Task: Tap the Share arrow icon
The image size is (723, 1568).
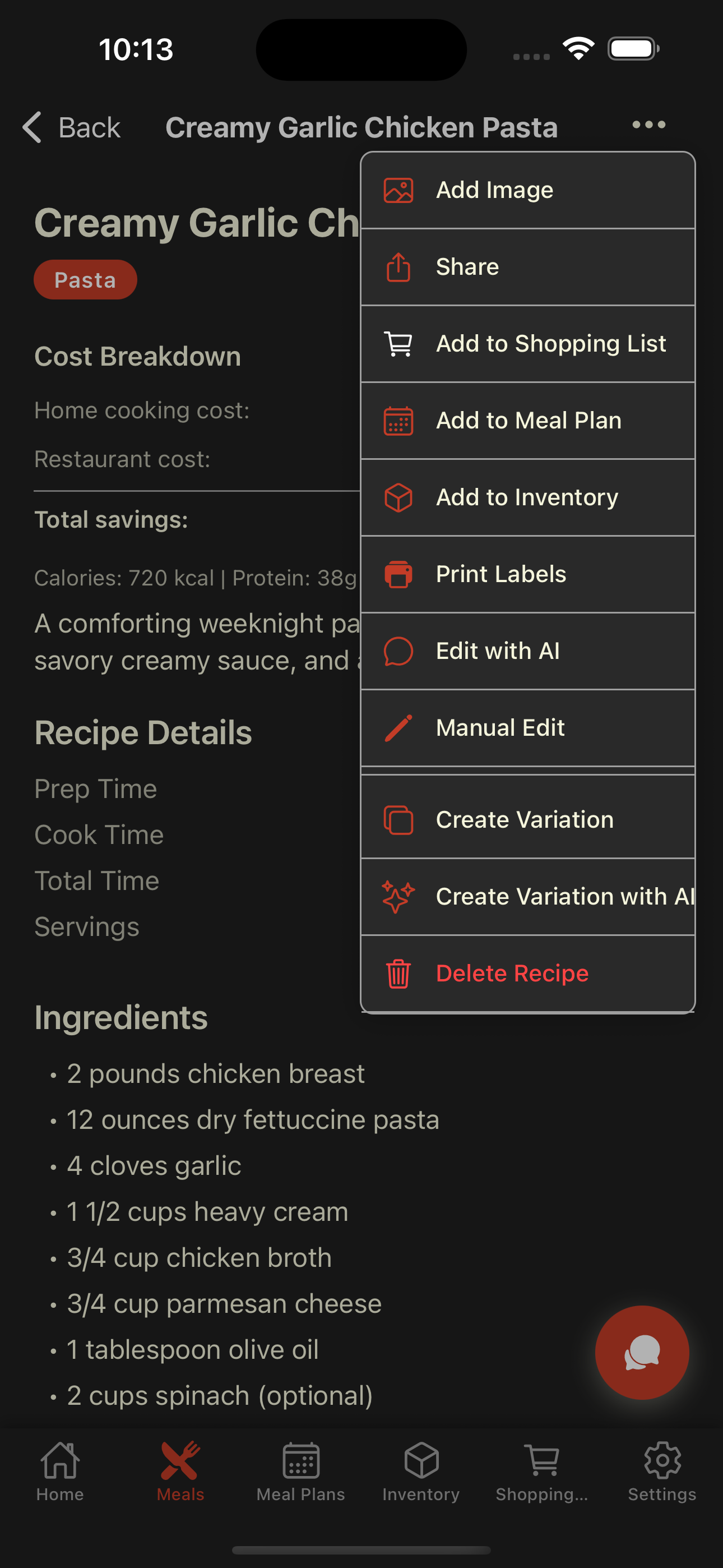Action: pyautogui.click(x=398, y=267)
